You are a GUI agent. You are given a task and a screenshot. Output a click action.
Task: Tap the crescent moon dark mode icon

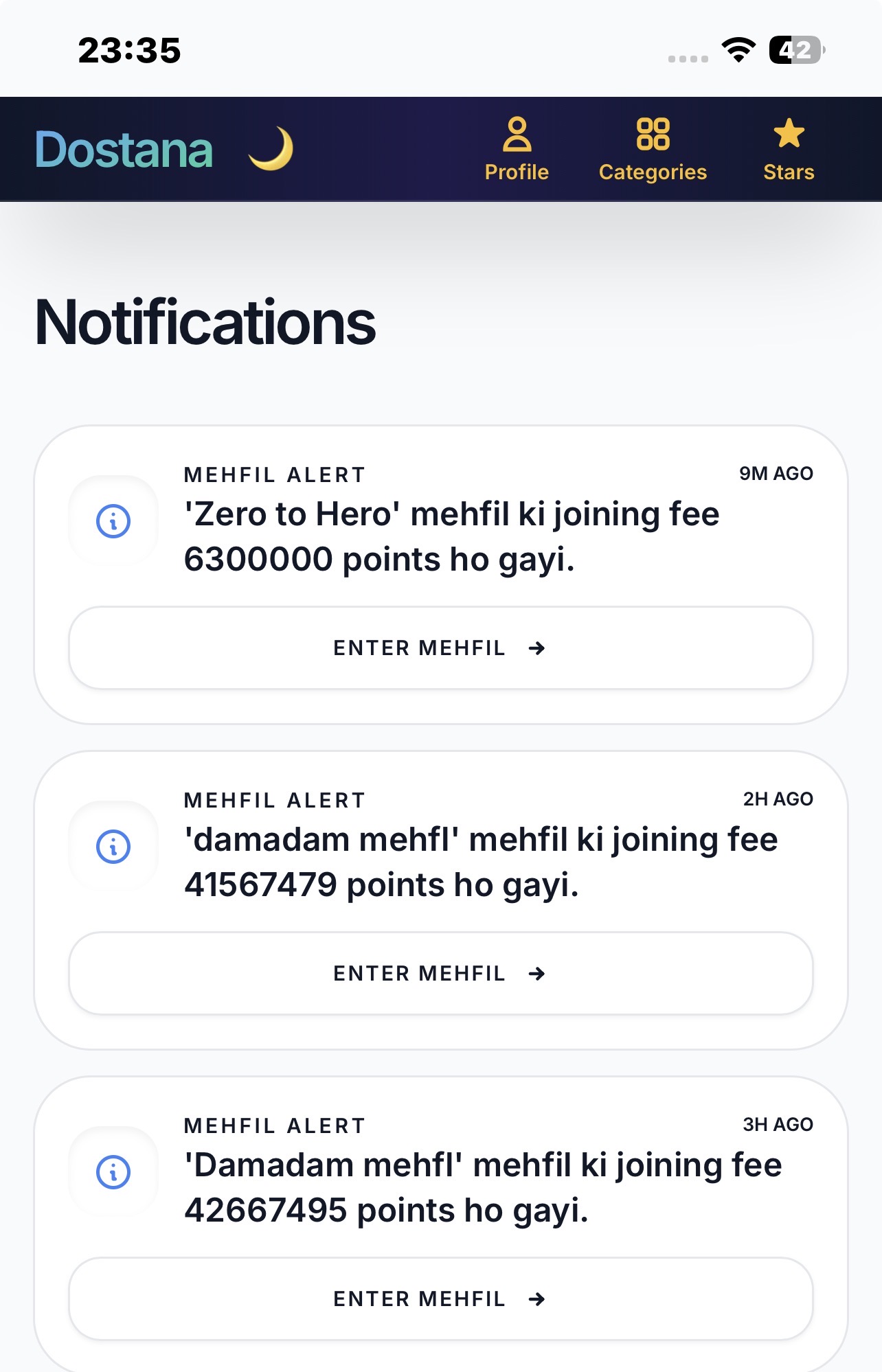pyautogui.click(x=271, y=148)
